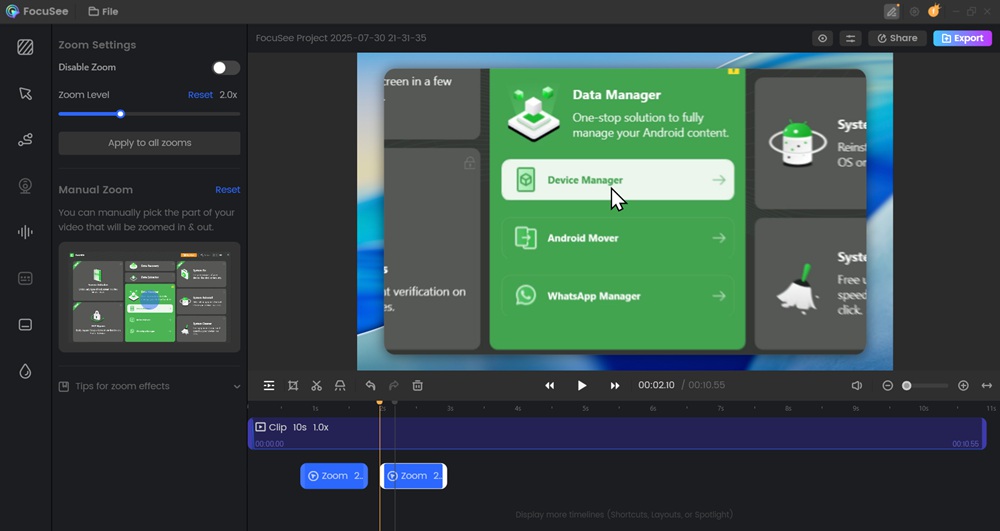Open the audio waveform sidebar icon
The height and width of the screenshot is (531, 1000).
pyautogui.click(x=26, y=232)
